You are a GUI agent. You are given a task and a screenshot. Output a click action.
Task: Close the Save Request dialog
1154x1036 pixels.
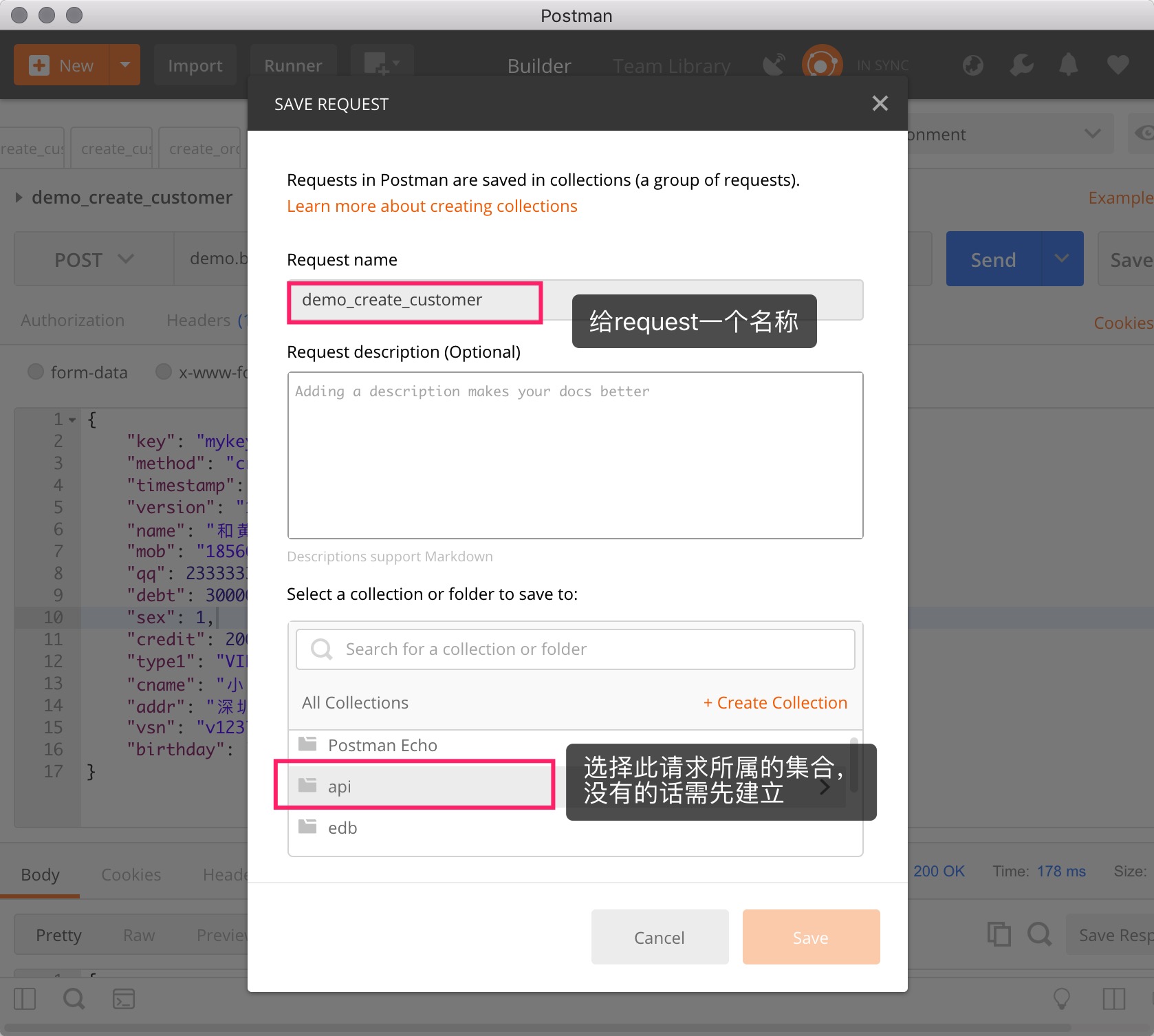coord(880,104)
